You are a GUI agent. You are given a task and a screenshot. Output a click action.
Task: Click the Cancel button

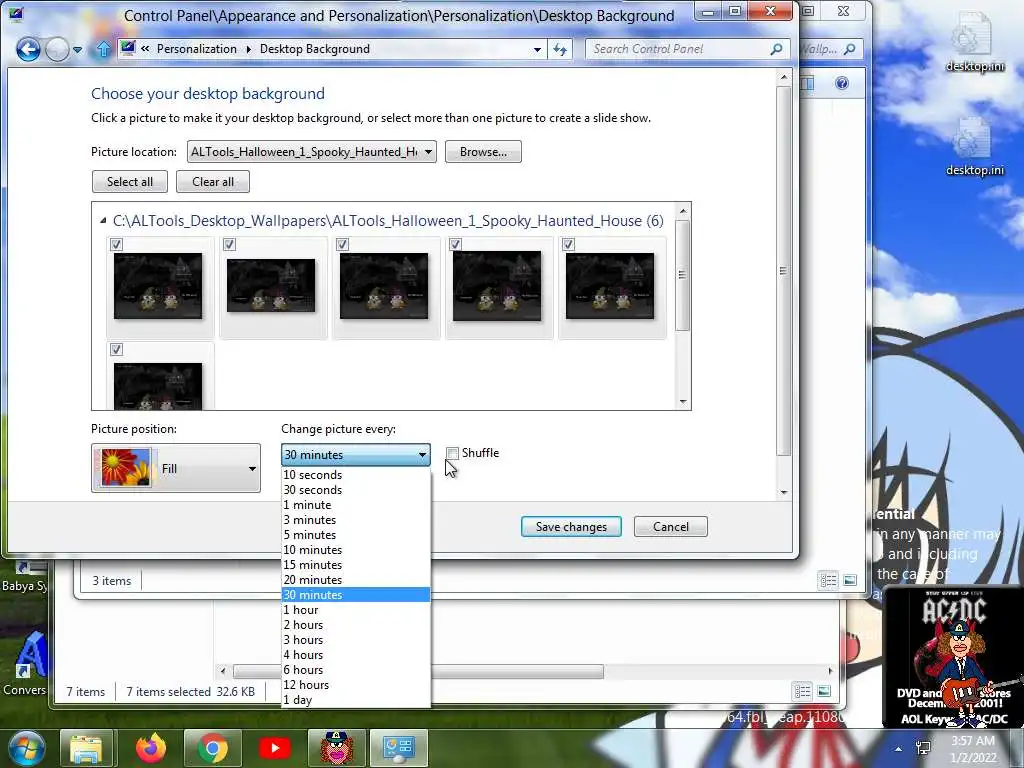point(671,527)
